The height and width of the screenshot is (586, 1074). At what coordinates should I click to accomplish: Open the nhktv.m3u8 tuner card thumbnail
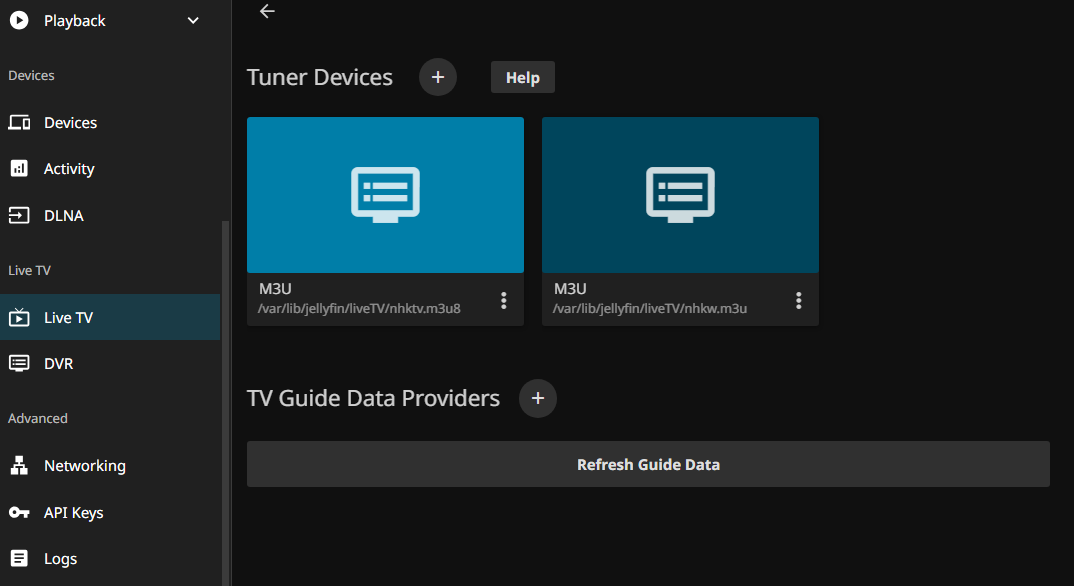click(x=385, y=195)
